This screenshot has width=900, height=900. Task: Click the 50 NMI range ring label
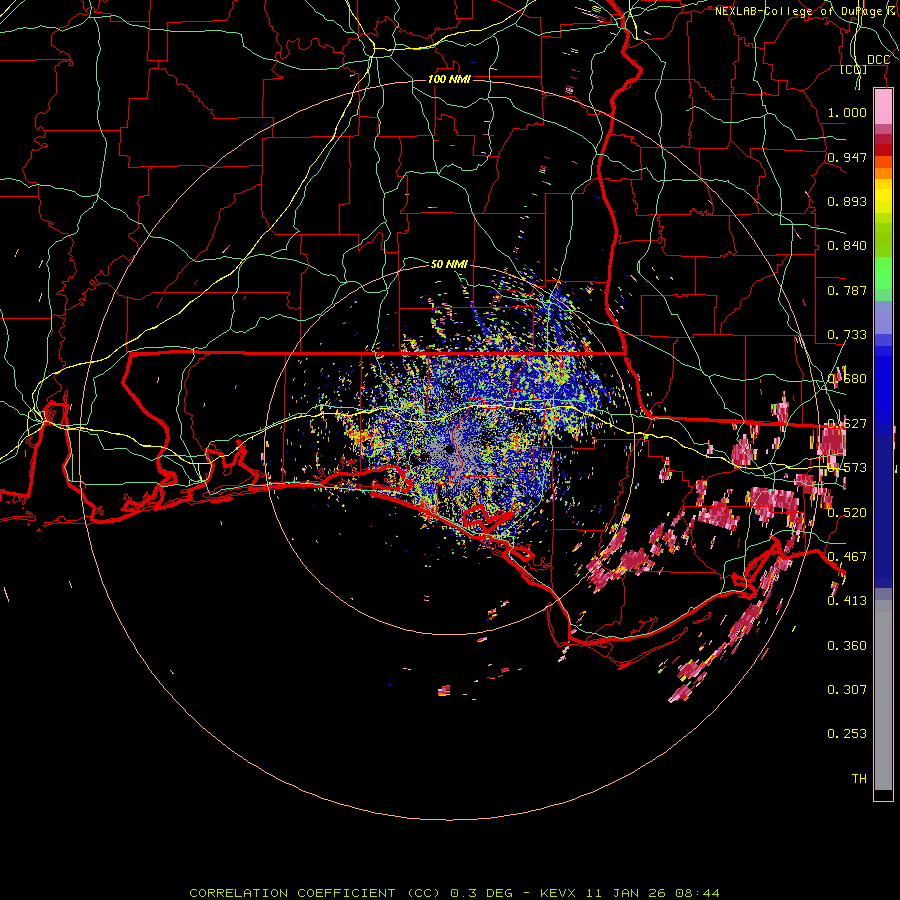pos(449,264)
